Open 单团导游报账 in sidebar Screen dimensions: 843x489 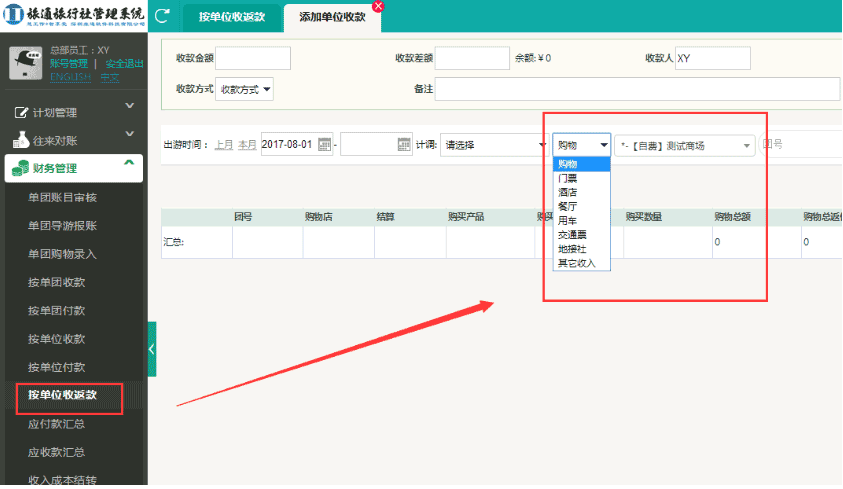click(x=62, y=226)
